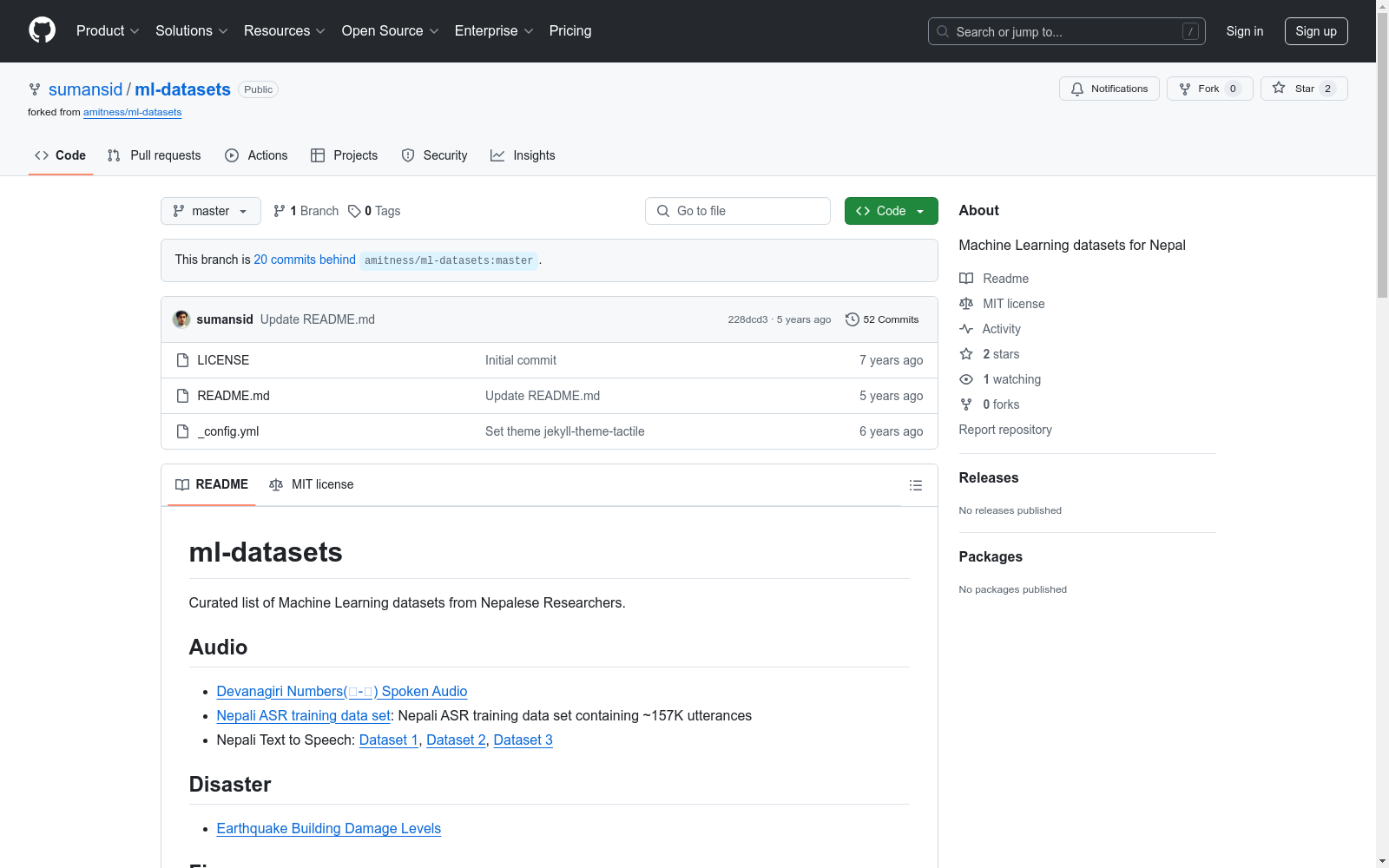The width and height of the screenshot is (1389, 868).
Task: Click the 0 Tags link
Action: 374,211
